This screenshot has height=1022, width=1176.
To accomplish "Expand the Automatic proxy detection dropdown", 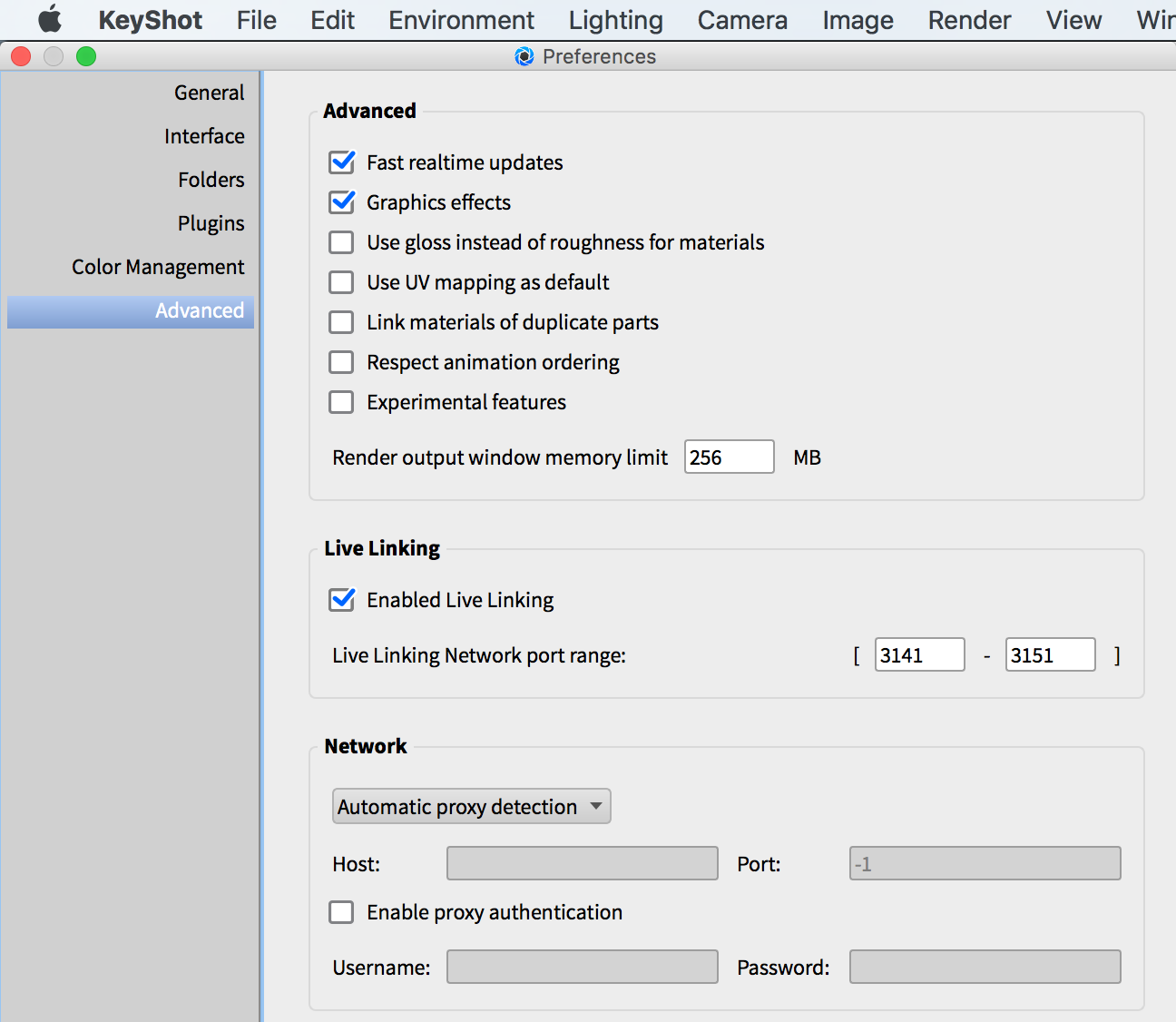I will [471, 807].
